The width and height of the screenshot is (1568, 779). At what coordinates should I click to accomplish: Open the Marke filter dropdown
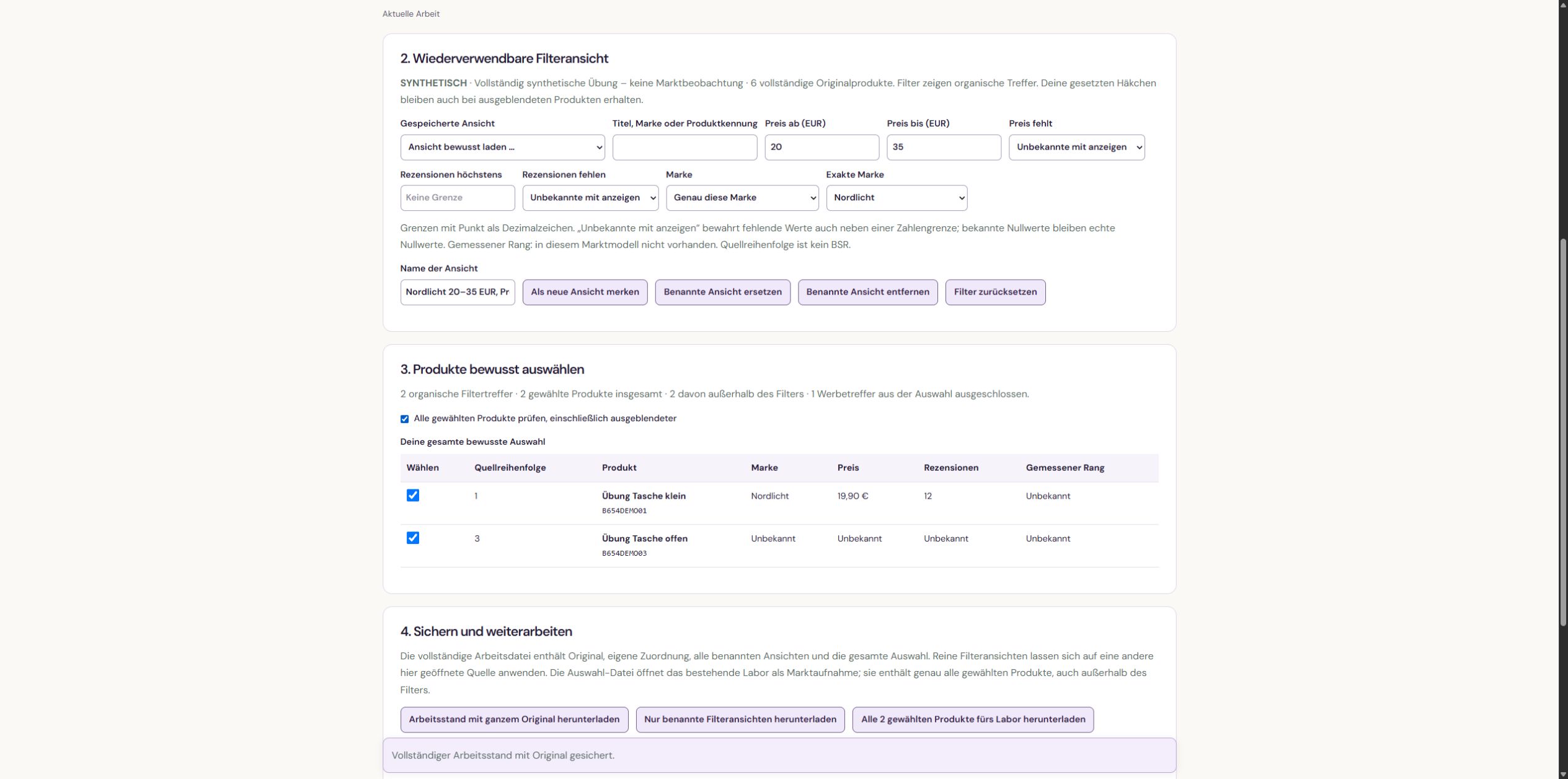pos(742,197)
